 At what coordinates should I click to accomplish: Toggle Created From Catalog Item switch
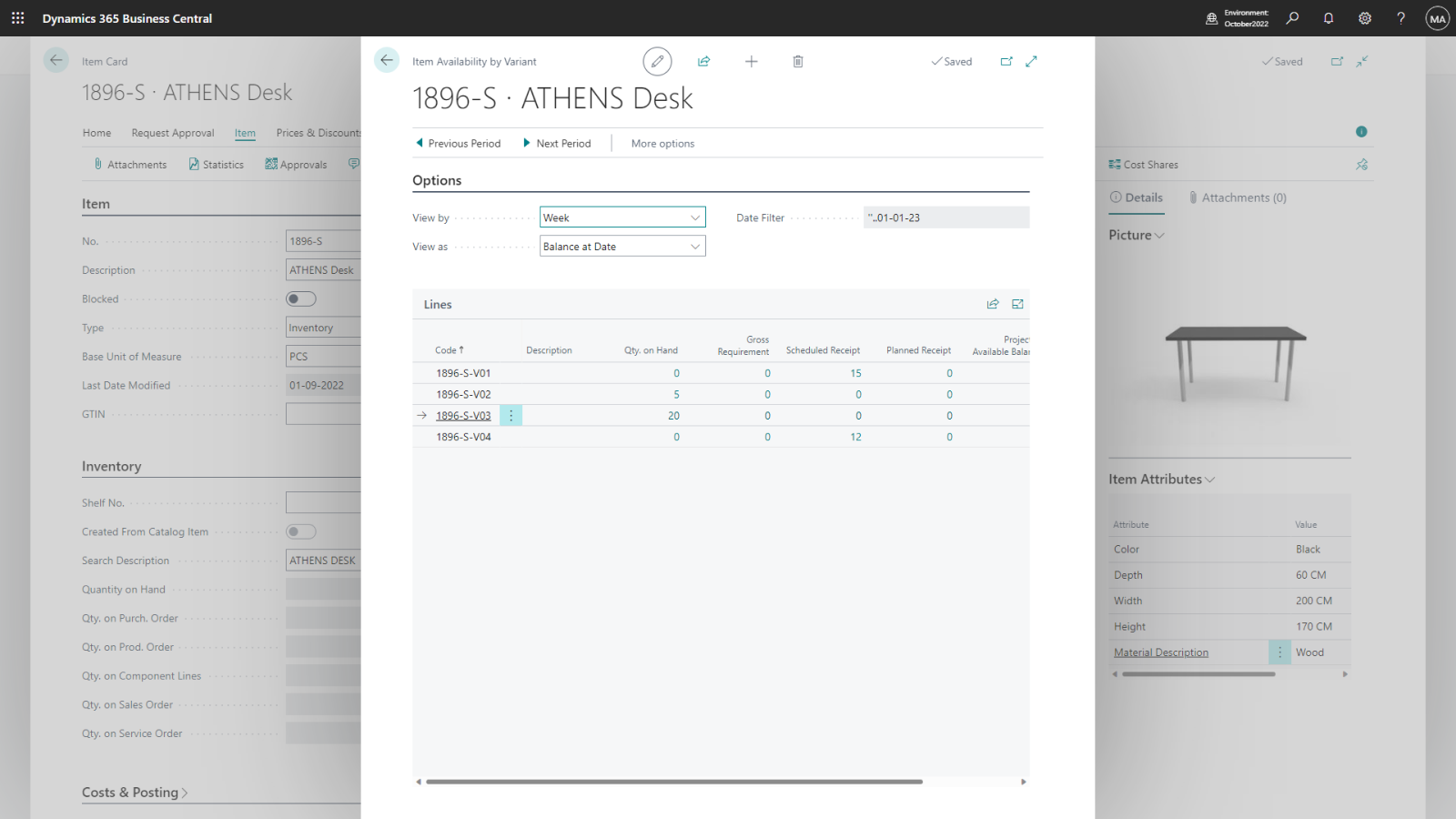tap(301, 531)
